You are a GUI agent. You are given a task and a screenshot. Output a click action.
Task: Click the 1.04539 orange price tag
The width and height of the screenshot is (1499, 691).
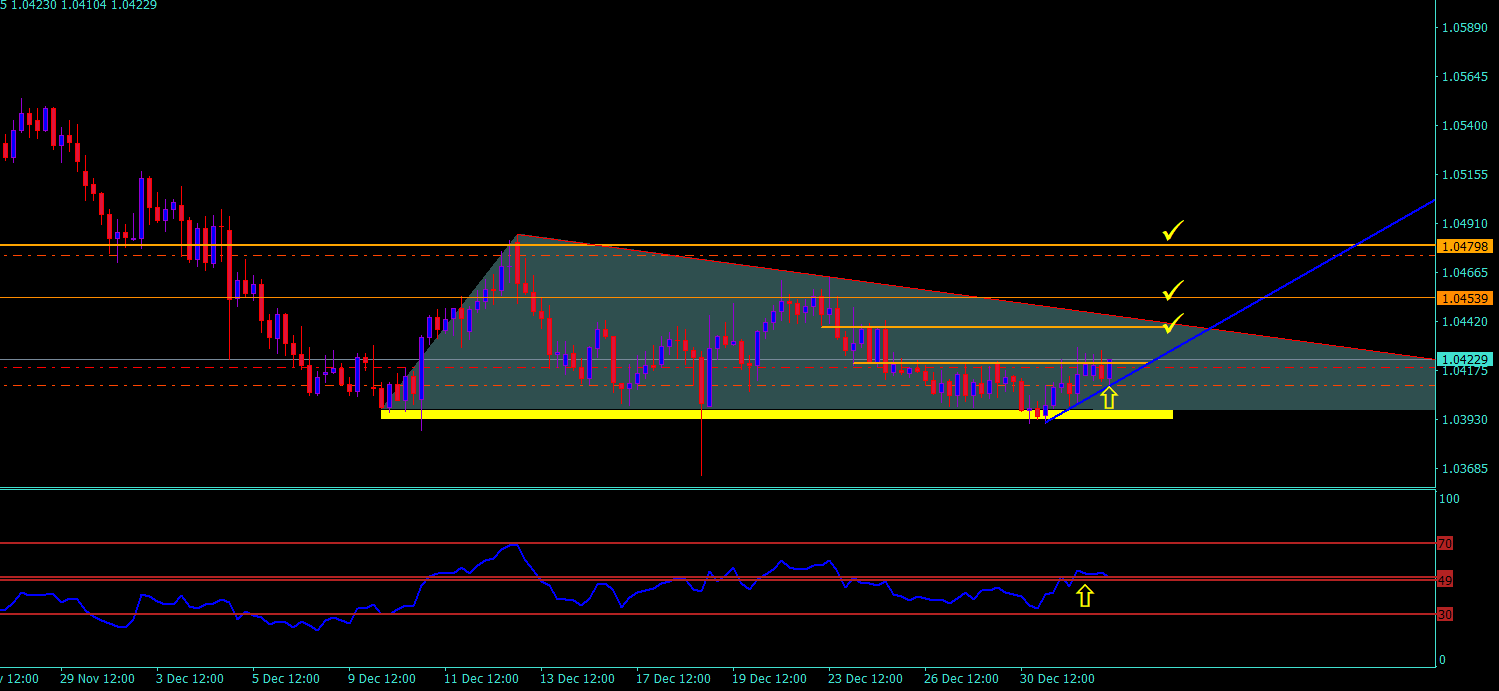coord(1464,298)
